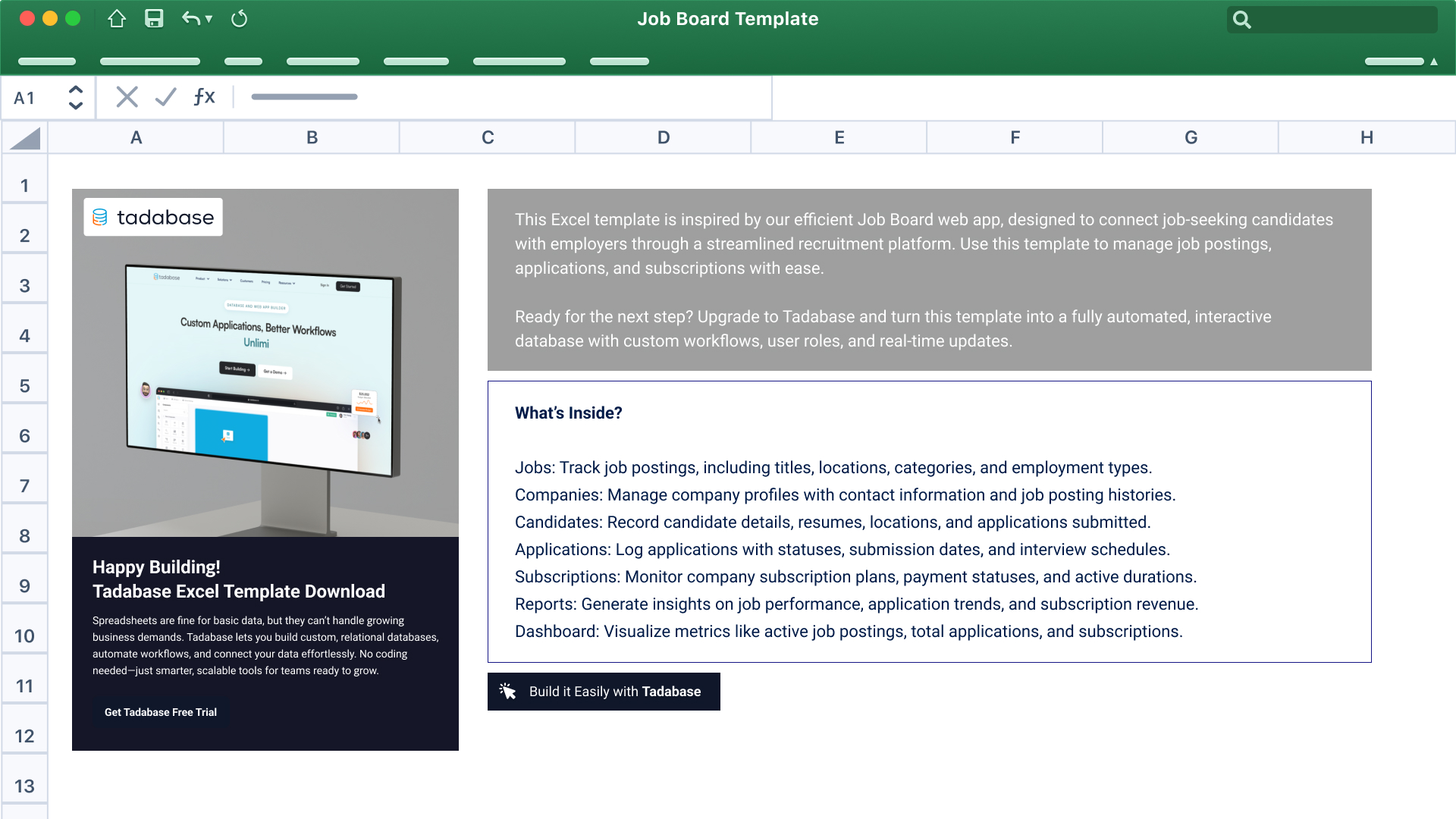Click the Home icon in title bar
This screenshot has height=819, width=1456.
click(117, 19)
